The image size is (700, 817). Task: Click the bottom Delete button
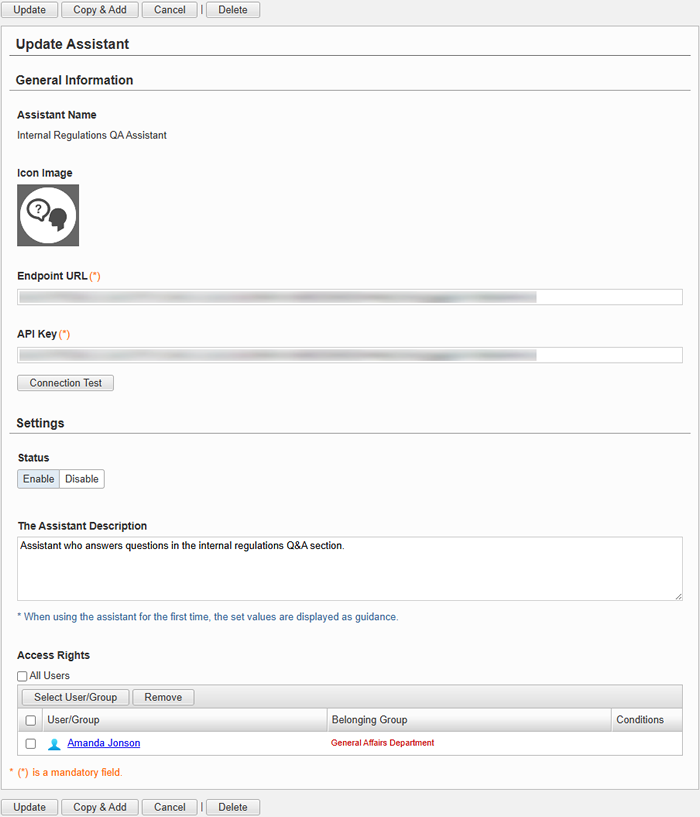point(233,807)
